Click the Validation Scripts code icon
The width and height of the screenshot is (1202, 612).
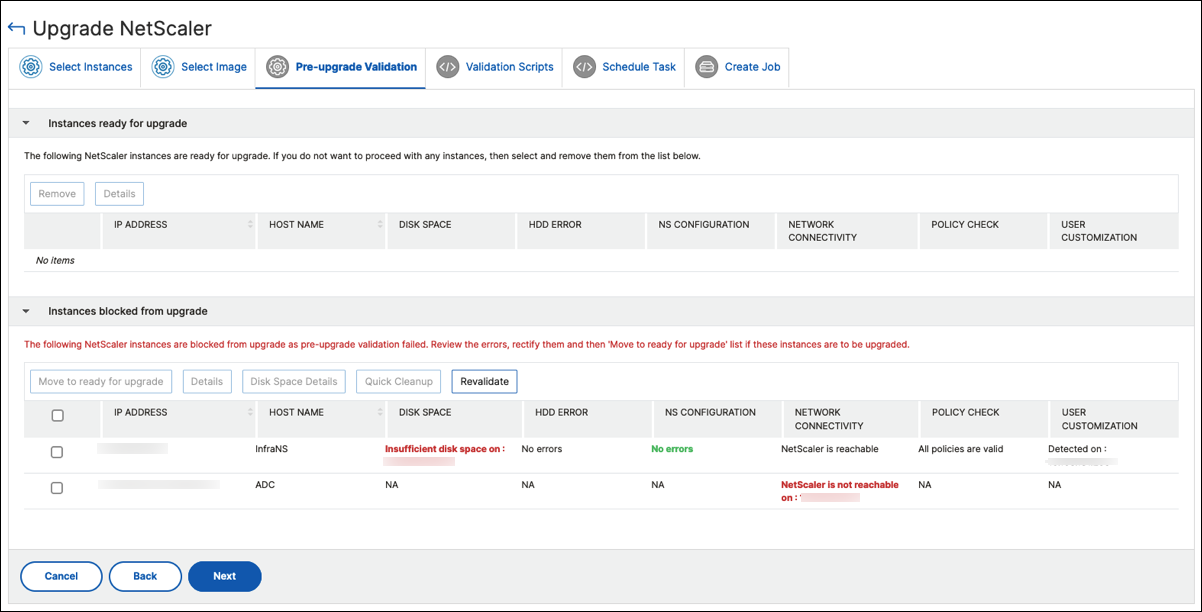(448, 67)
